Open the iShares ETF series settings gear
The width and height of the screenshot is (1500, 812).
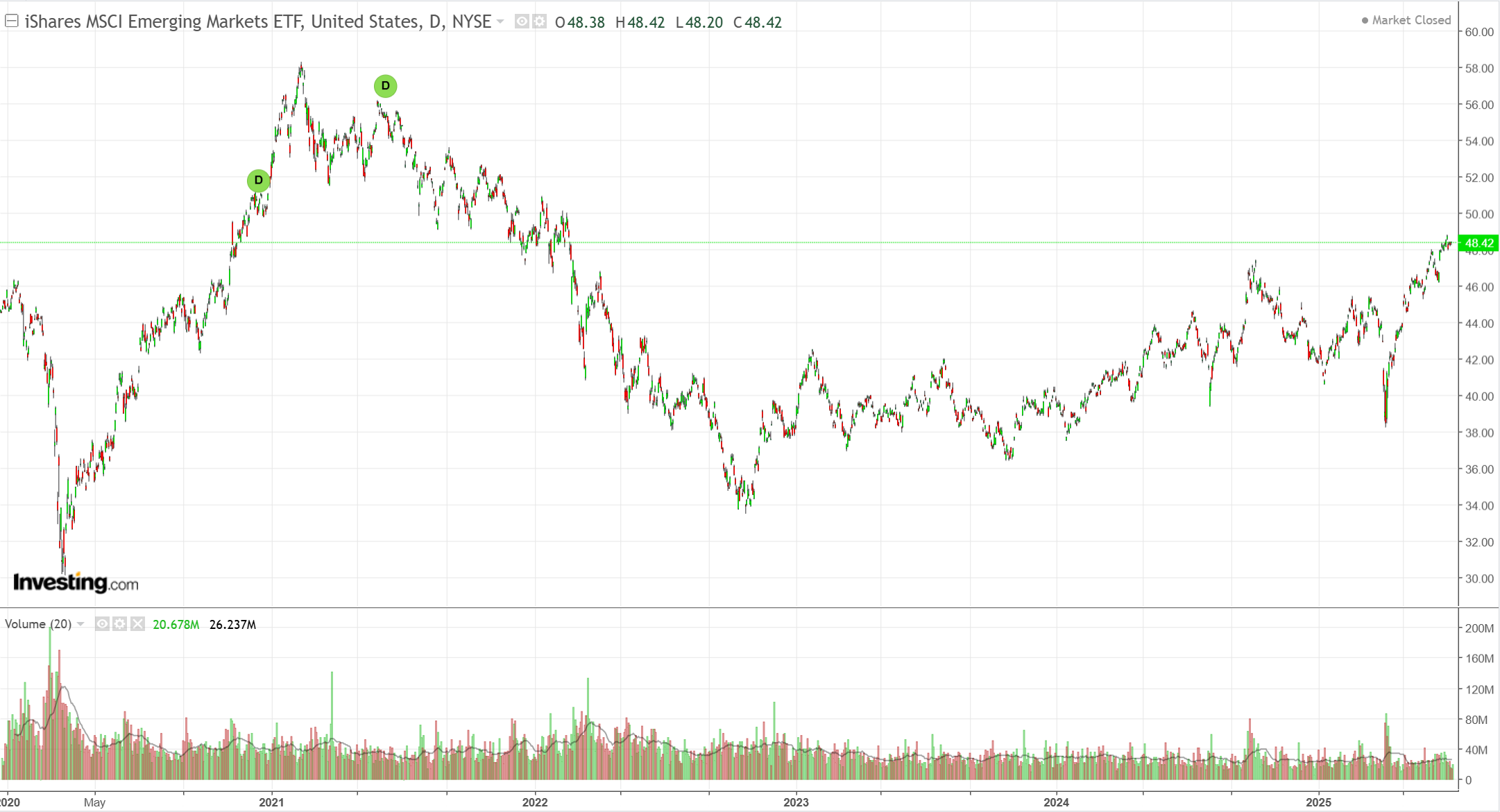539,21
